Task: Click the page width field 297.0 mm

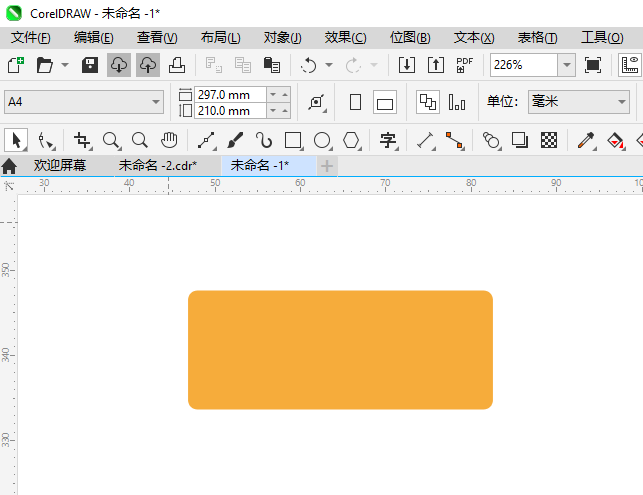Action: pyautogui.click(x=230, y=95)
